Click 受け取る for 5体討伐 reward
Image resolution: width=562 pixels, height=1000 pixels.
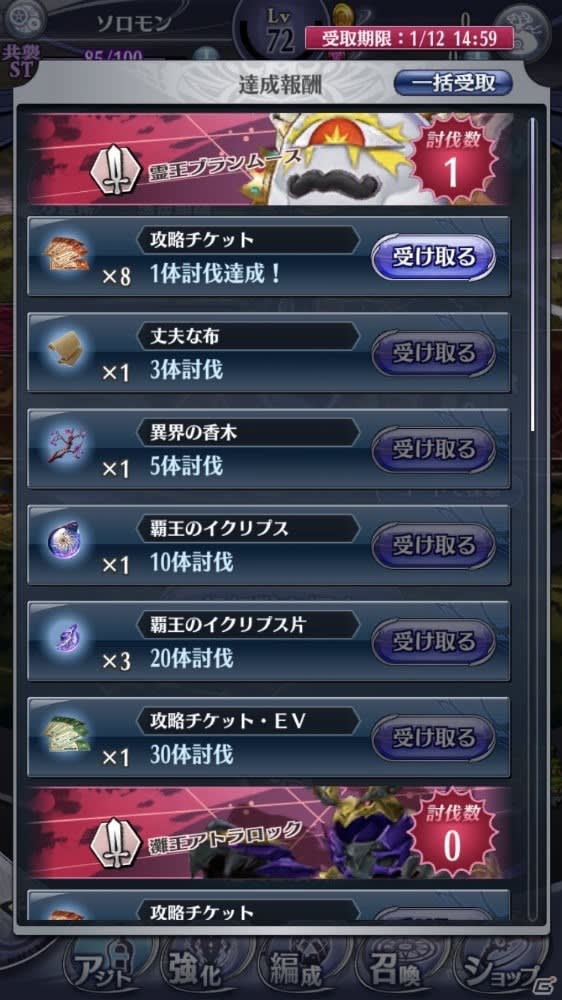coord(434,449)
